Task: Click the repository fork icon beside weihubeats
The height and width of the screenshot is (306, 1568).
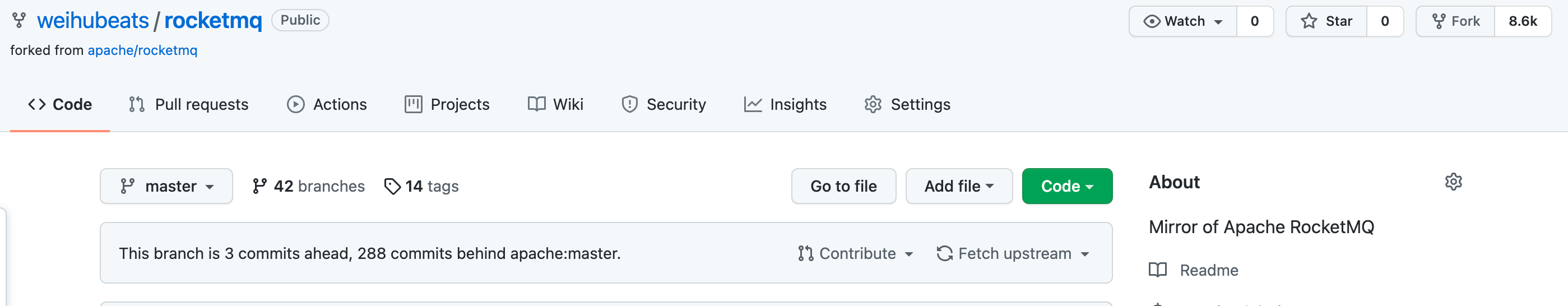Action: tap(19, 21)
